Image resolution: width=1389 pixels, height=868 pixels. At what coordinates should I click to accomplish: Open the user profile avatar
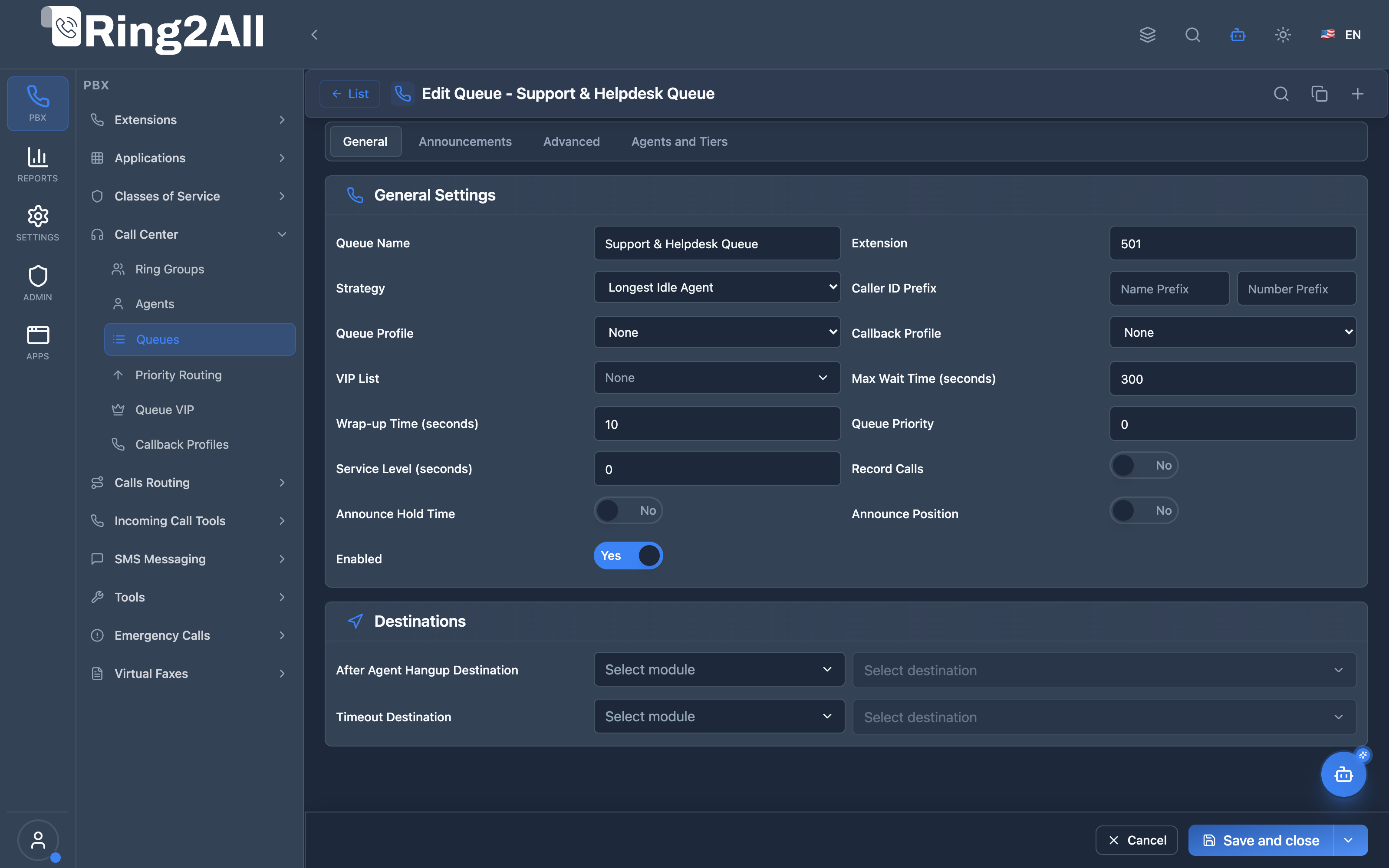pos(38,841)
